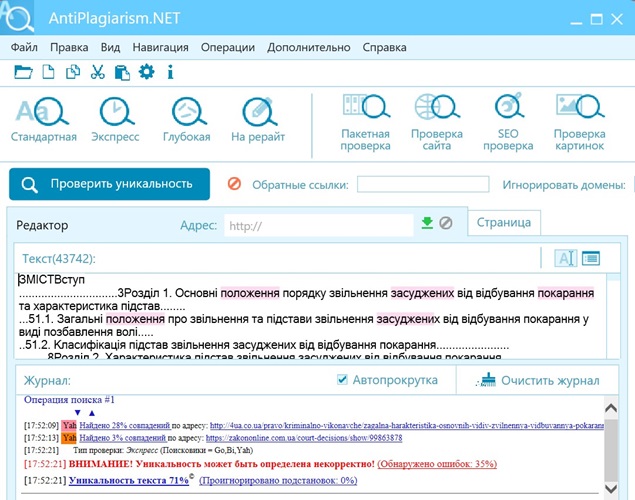Click the Операция поиска #1 heading
Viewport: 635px width, 500px height.
point(69,400)
